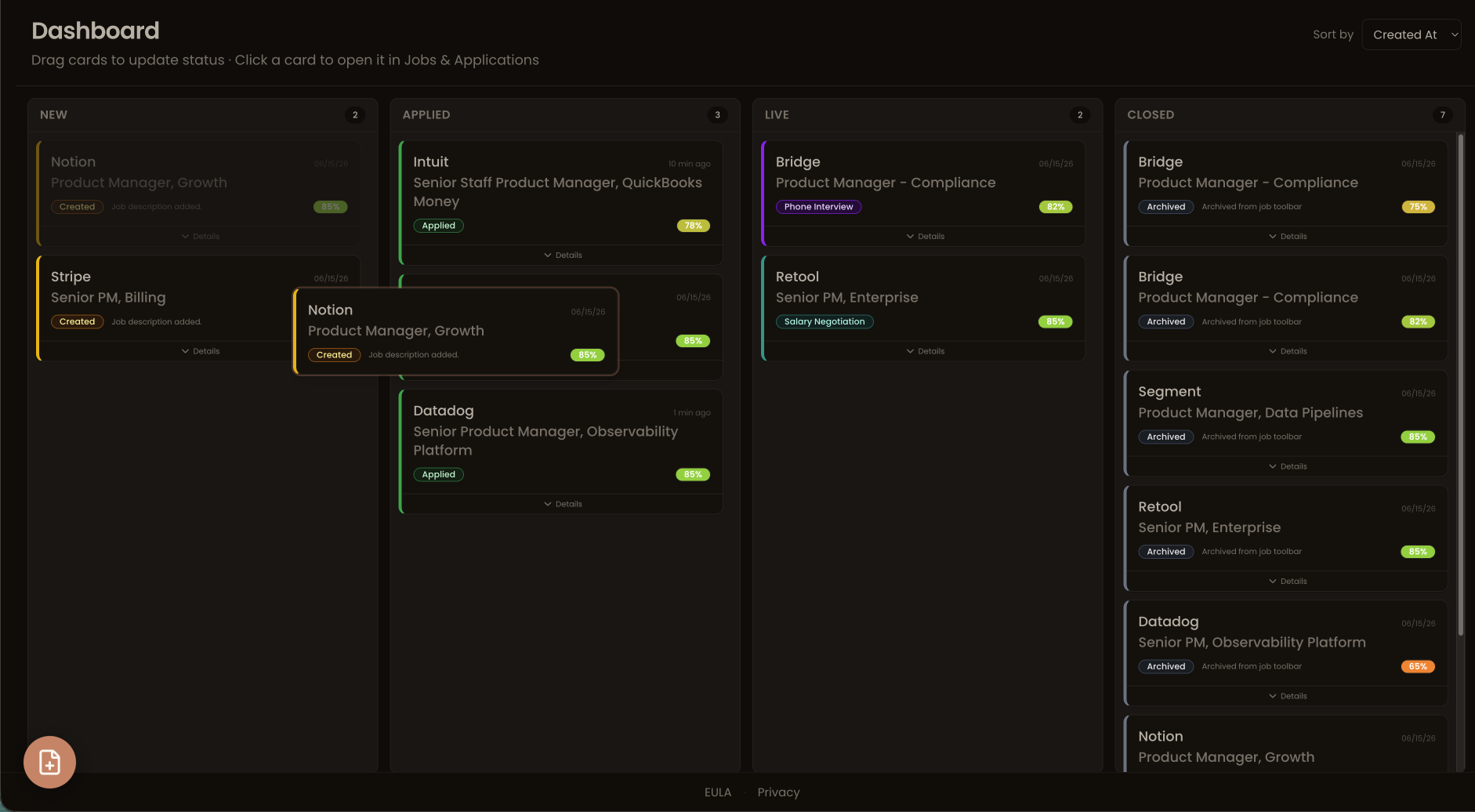Click the Live column count badge 2

point(1080,115)
